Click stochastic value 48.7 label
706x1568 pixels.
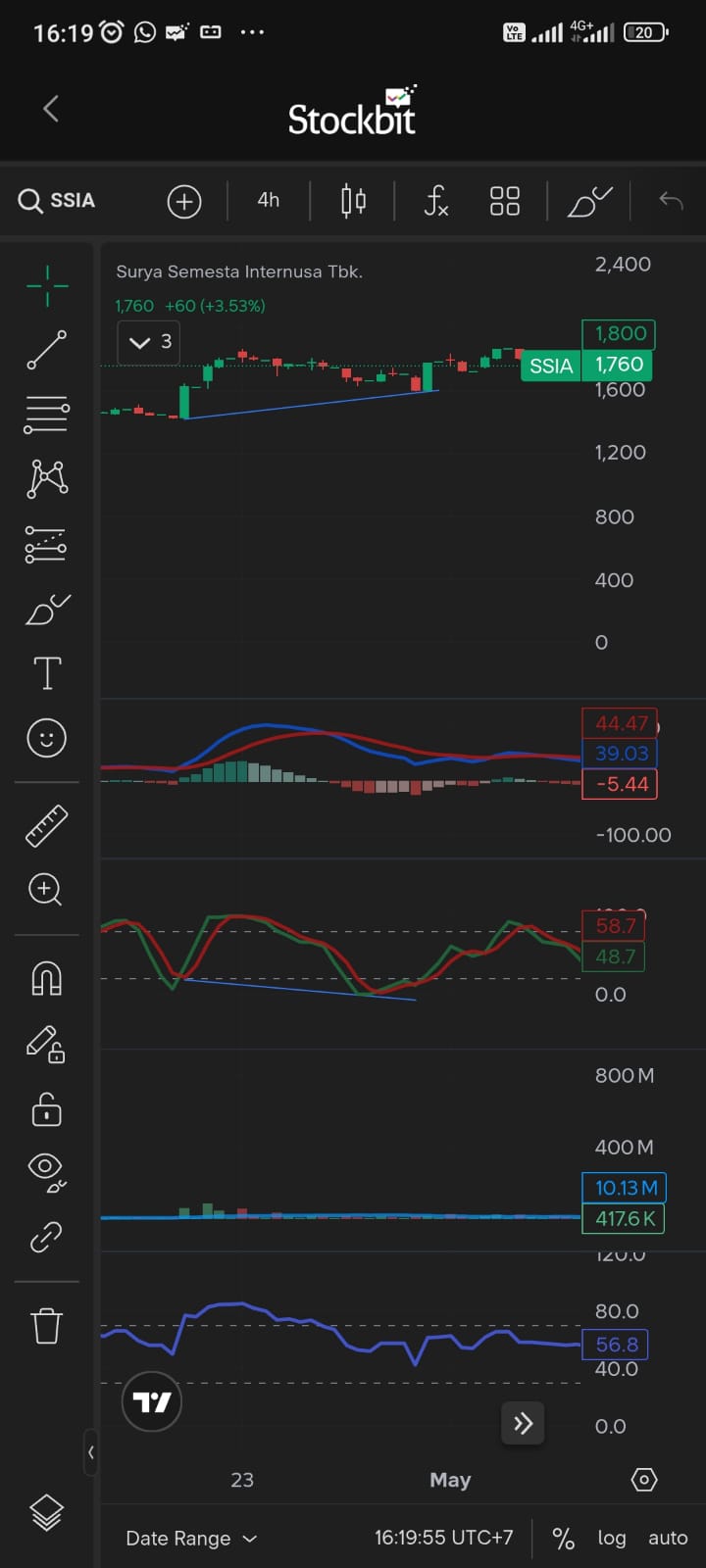pyautogui.click(x=614, y=956)
